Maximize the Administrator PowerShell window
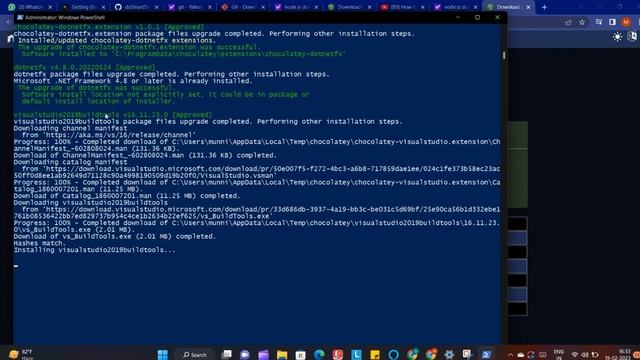 [477, 18]
